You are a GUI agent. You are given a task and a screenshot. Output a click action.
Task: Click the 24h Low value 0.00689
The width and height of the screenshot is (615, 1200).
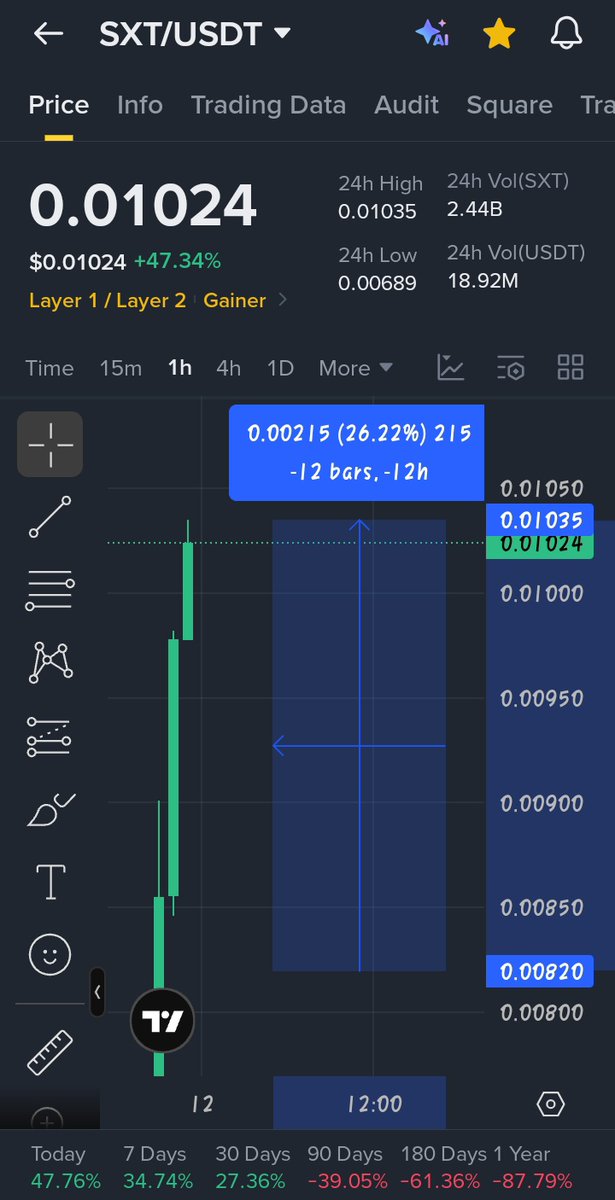[377, 283]
